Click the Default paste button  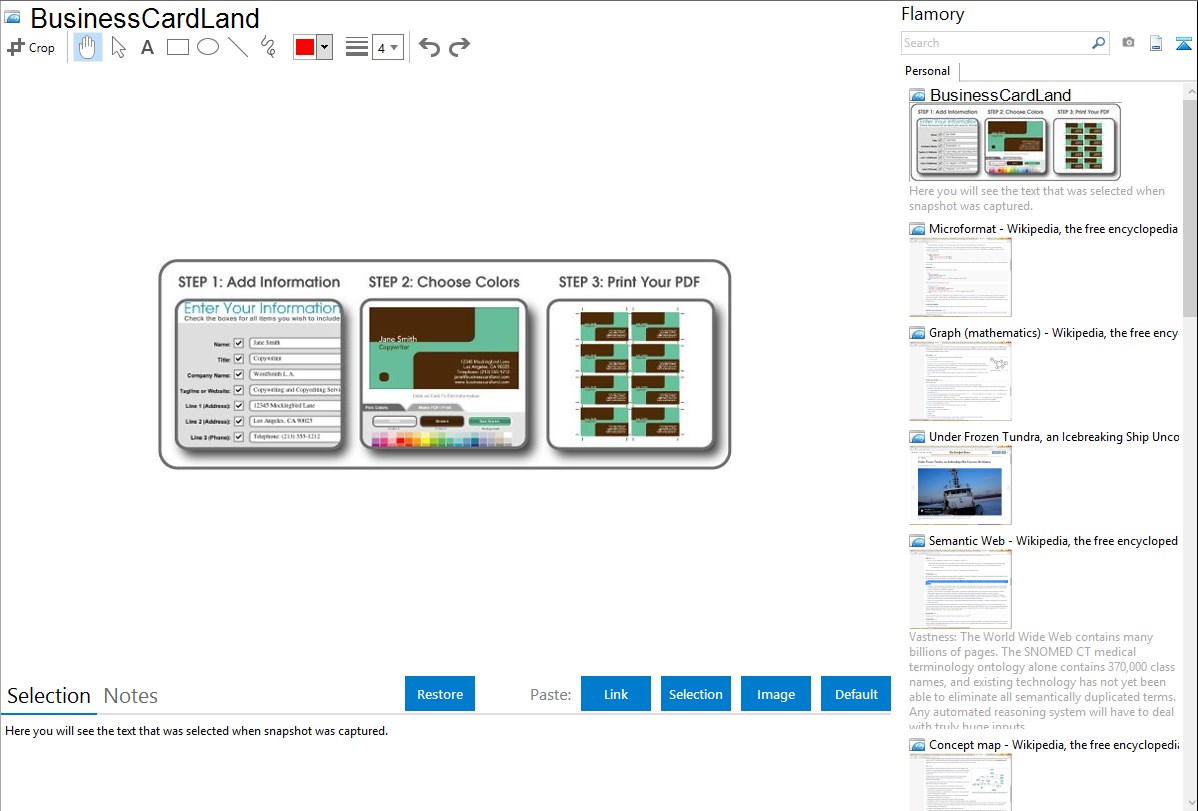point(856,694)
